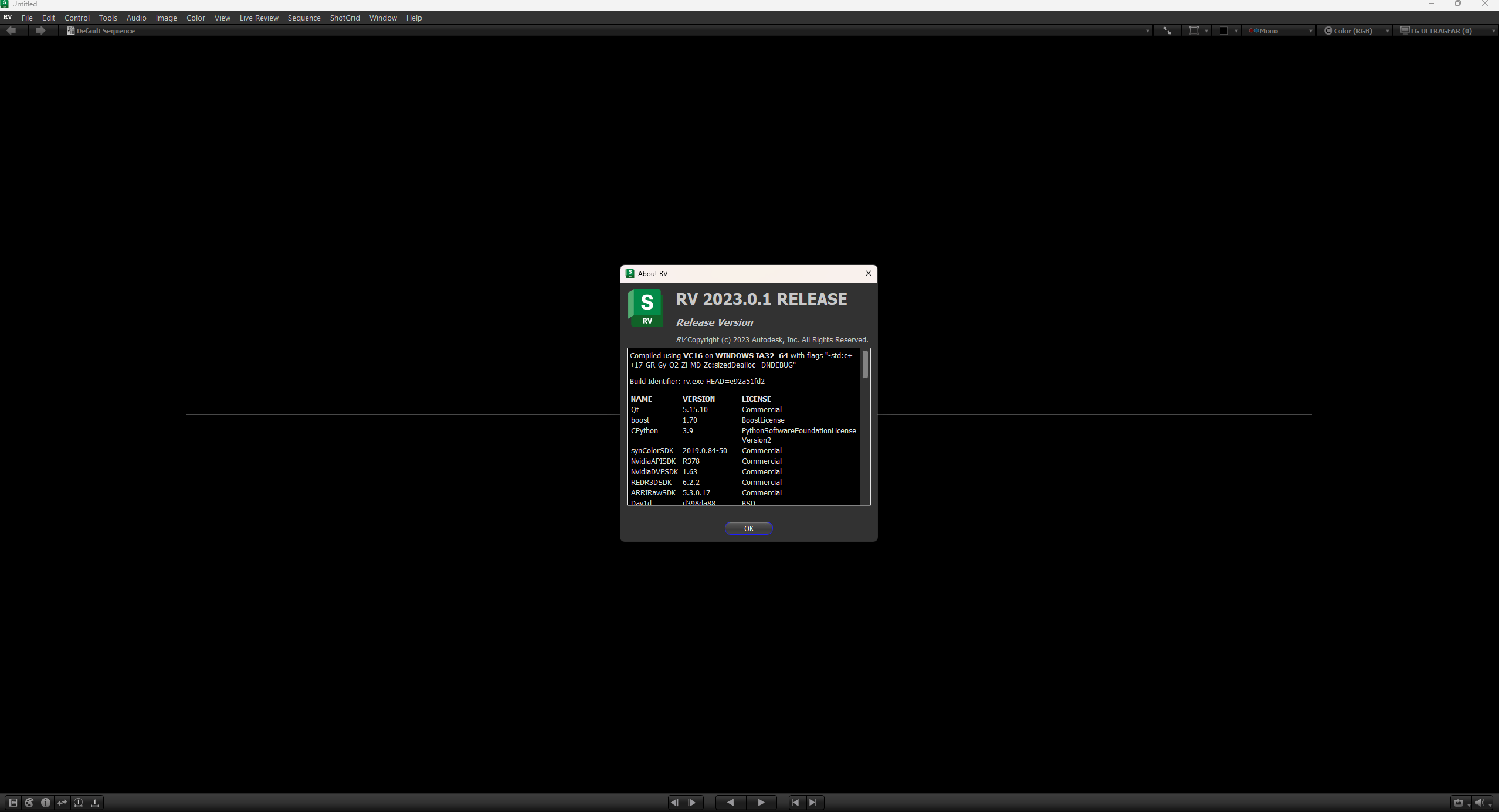
Task: Play backwards
Action: click(x=731, y=802)
